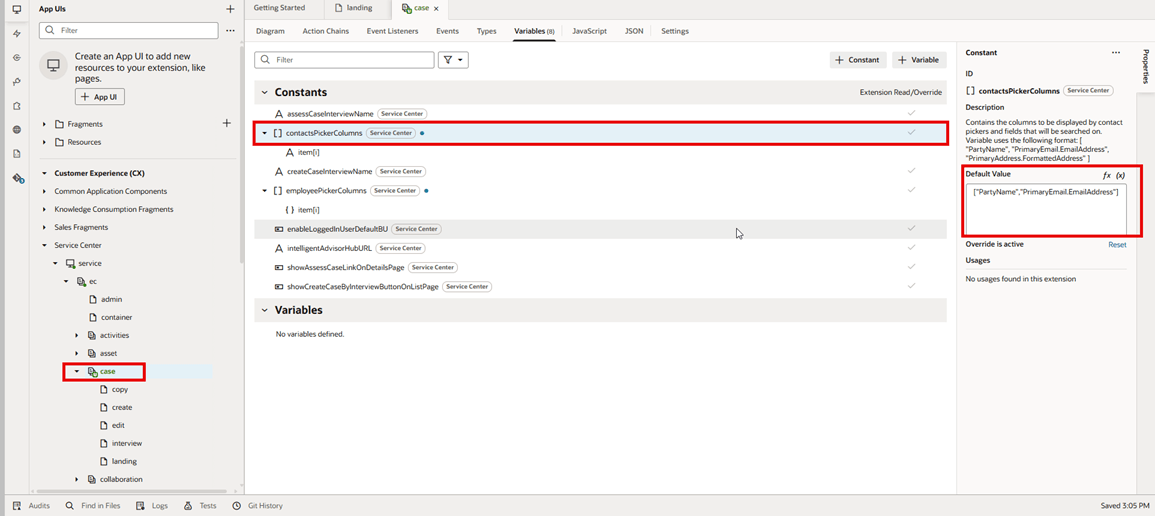
Task: Collapse the service node arrow
Action: click(55, 264)
